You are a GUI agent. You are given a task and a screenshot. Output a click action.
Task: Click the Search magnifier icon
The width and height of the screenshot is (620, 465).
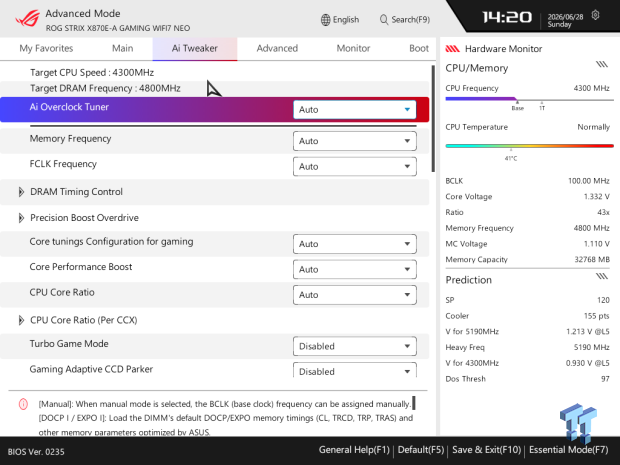click(x=384, y=20)
